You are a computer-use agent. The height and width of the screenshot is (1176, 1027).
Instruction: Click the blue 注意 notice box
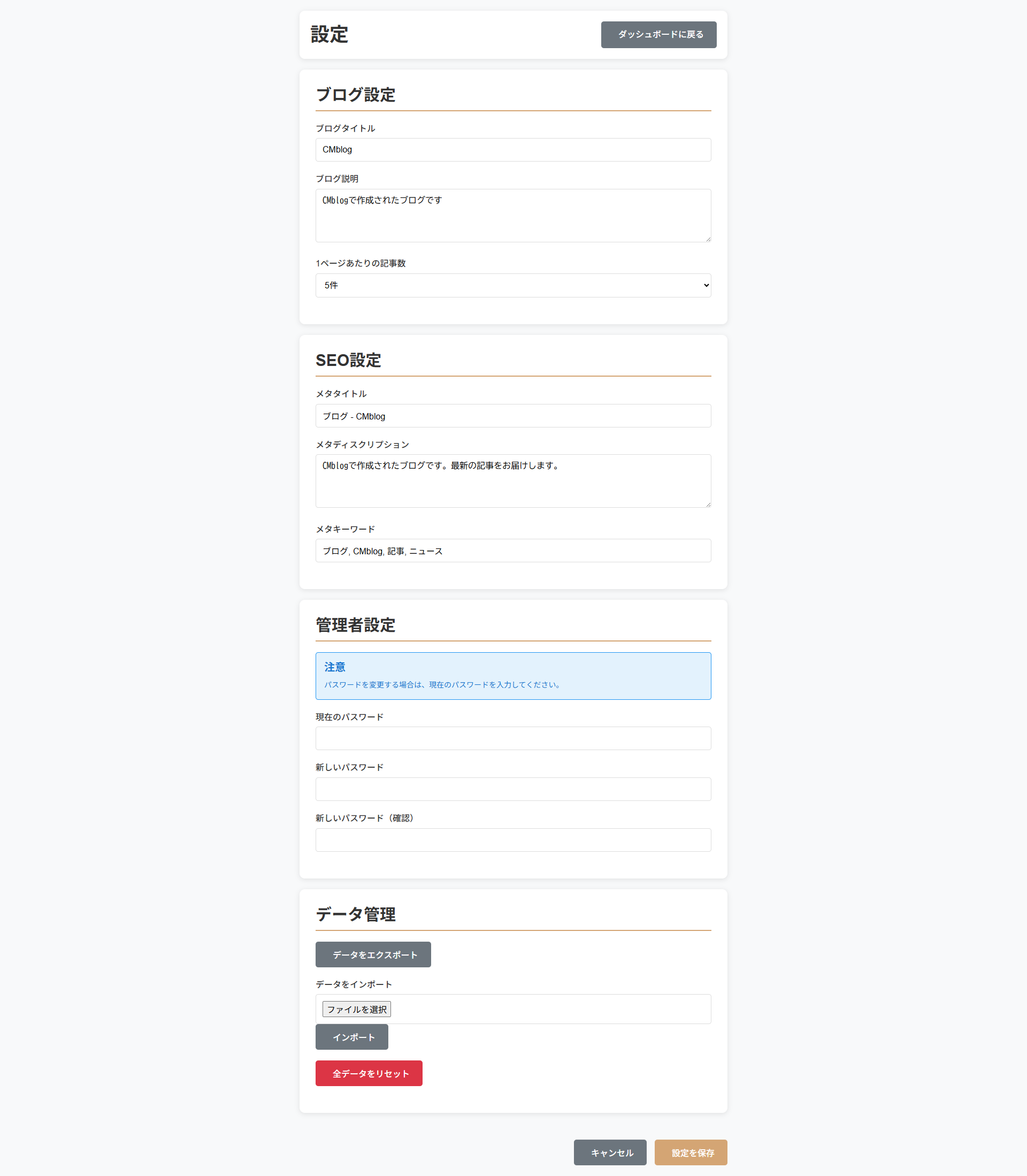point(513,676)
